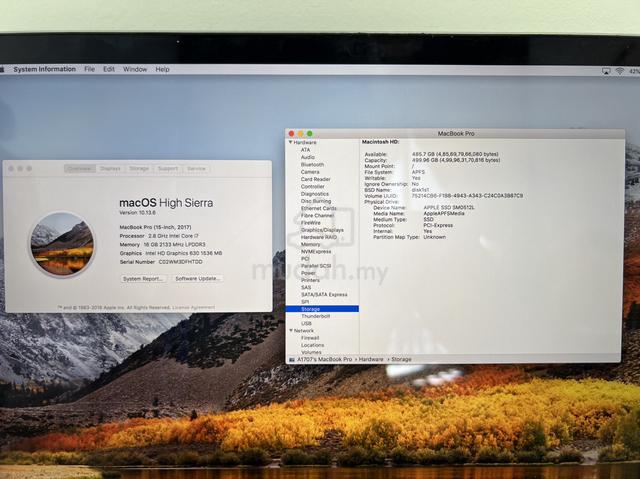Viewport: 640px width, 479px height.
Task: Open the Apple menu icon
Action: 2,69
